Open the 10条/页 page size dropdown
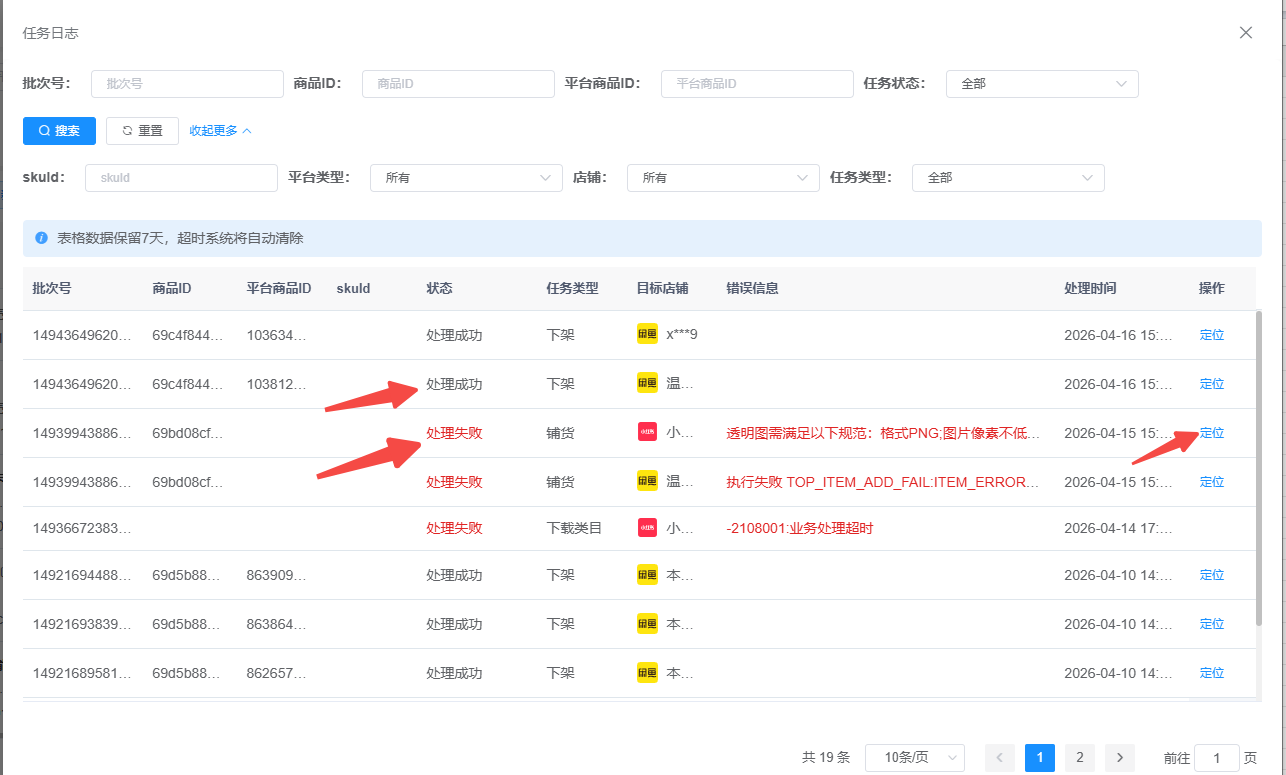The height and width of the screenshot is (775, 1286). point(915,758)
